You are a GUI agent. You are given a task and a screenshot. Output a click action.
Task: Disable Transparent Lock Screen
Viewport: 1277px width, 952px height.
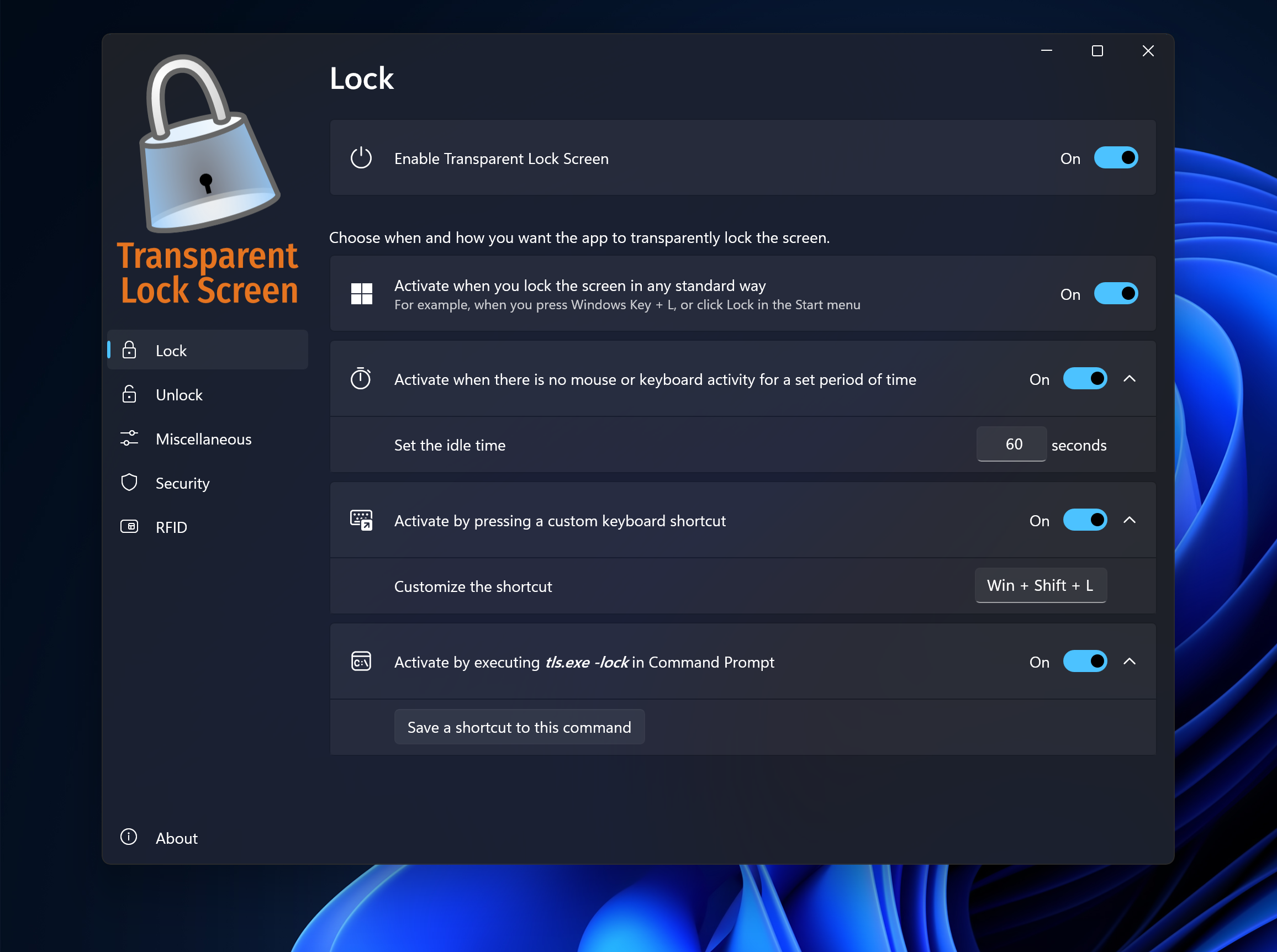click(1116, 158)
